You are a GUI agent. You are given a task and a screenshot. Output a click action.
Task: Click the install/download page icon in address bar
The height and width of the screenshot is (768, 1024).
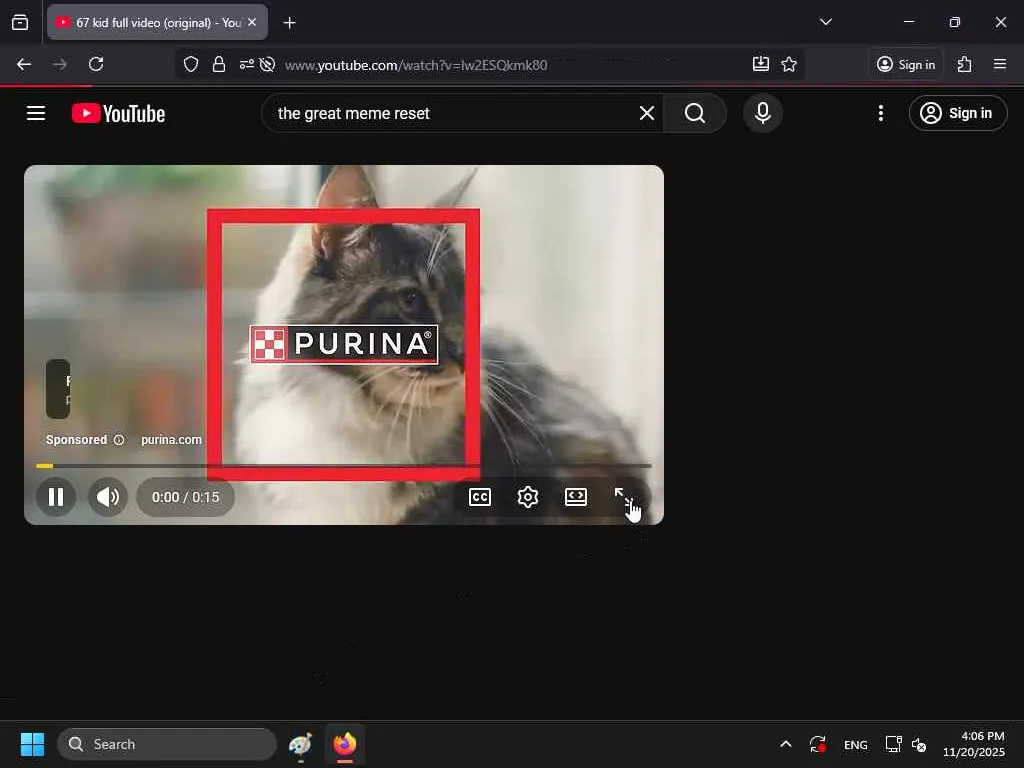click(x=760, y=64)
